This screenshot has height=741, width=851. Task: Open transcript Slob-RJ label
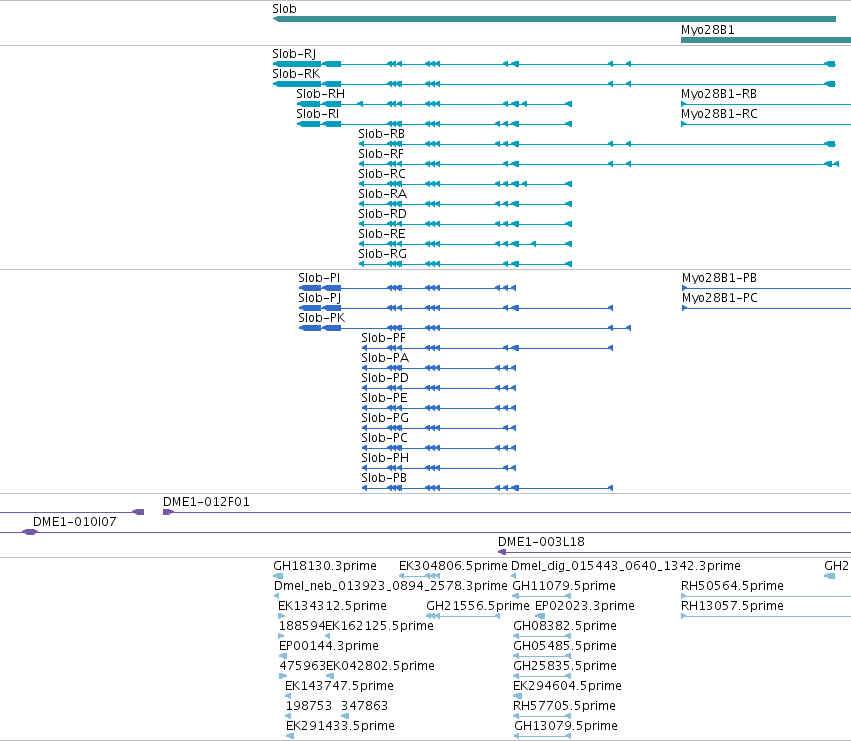pyautogui.click(x=294, y=54)
